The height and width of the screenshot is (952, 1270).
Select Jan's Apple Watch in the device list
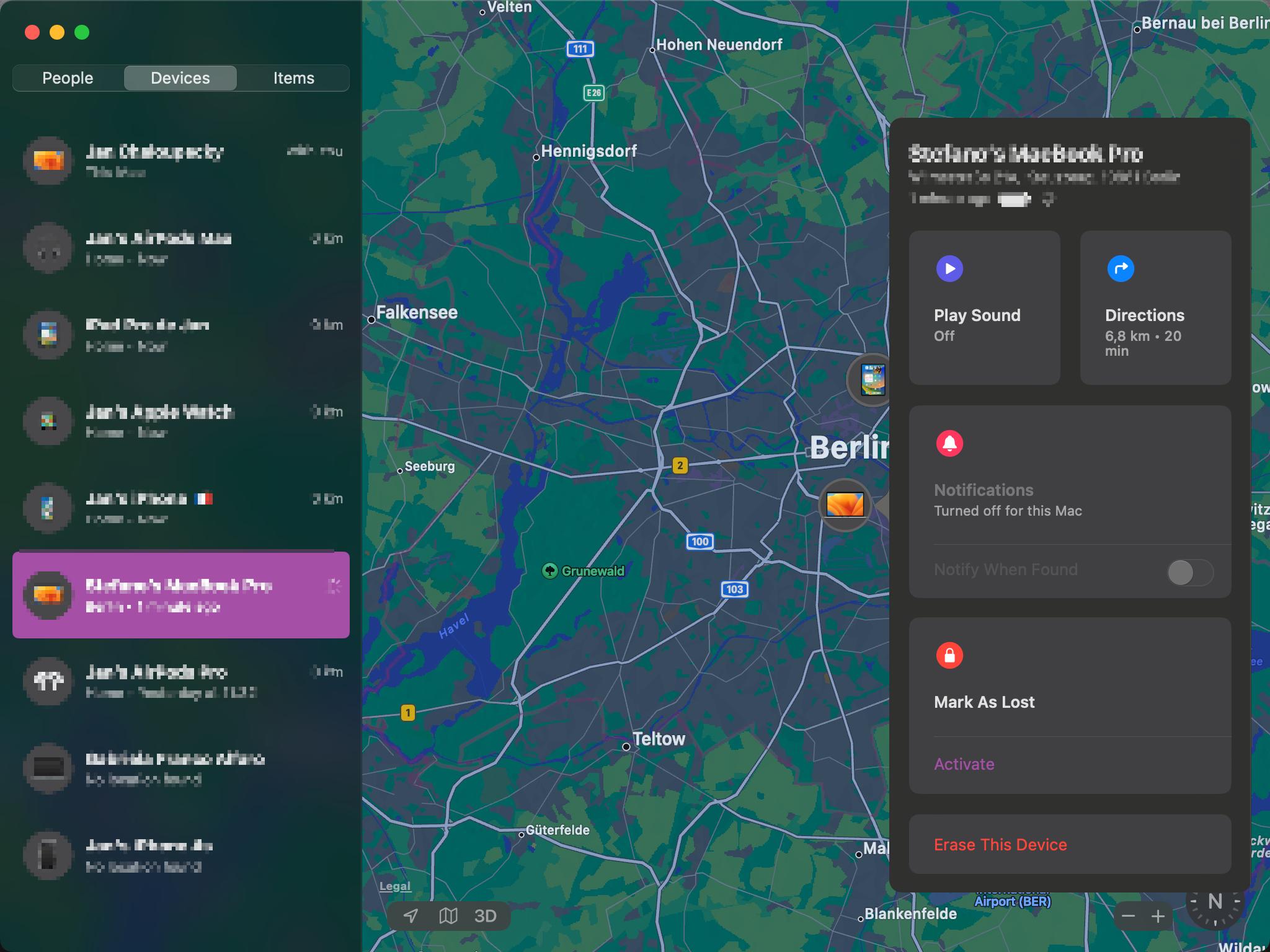181,421
